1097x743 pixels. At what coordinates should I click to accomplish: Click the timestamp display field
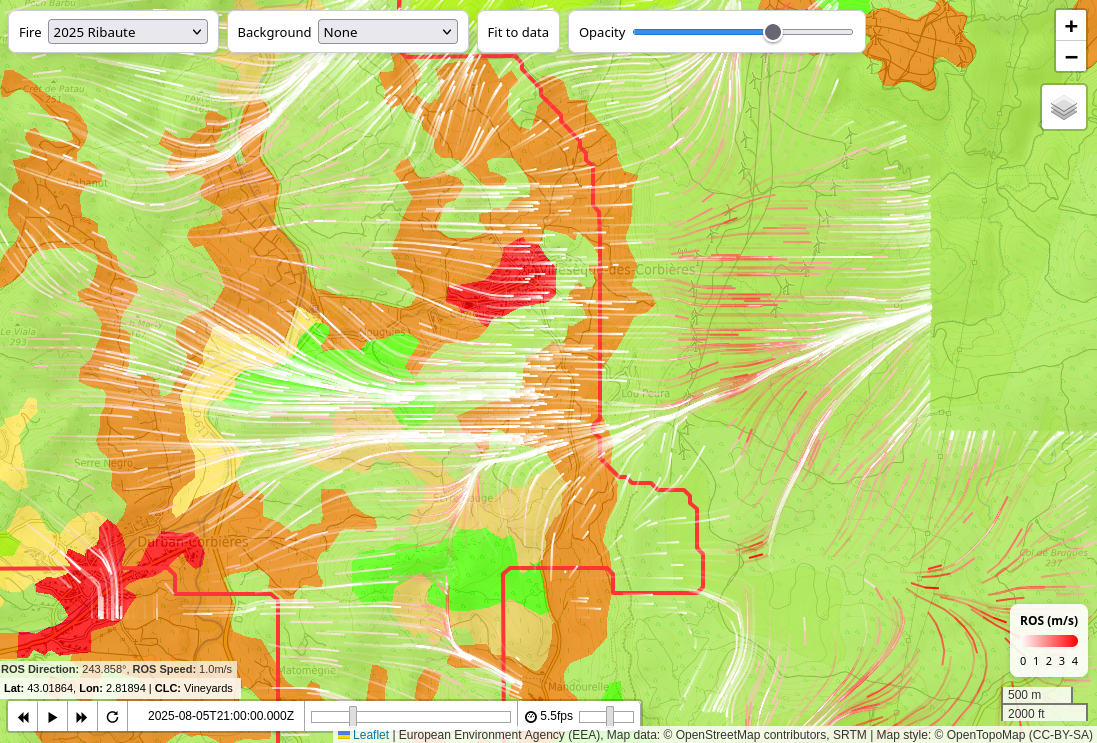[x=220, y=717]
